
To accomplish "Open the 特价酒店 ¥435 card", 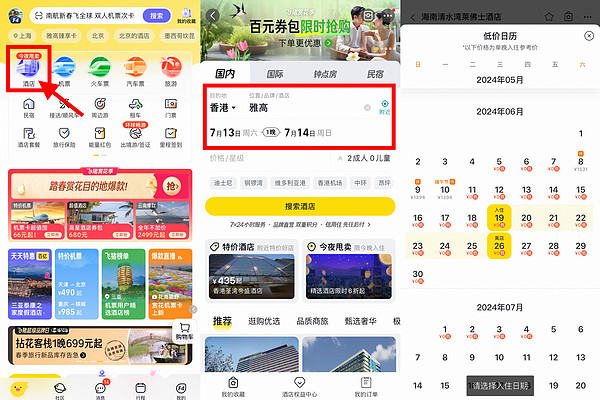I will (251, 270).
